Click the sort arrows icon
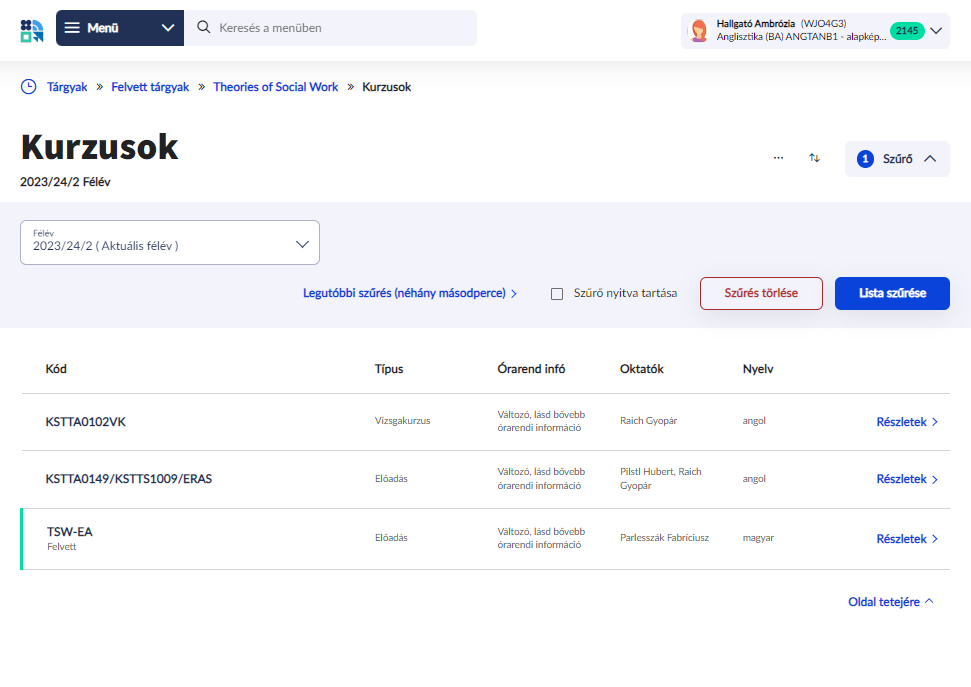 click(x=815, y=158)
